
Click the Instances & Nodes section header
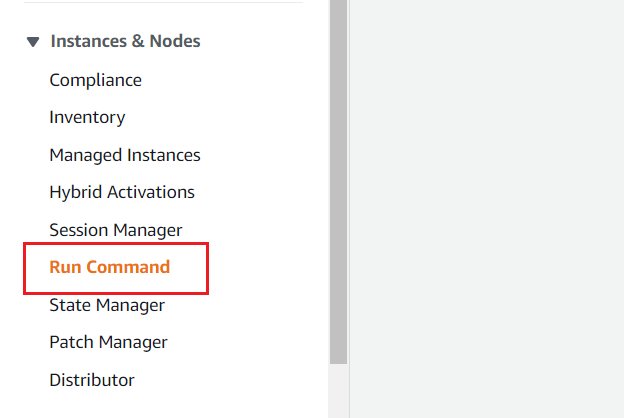point(125,41)
